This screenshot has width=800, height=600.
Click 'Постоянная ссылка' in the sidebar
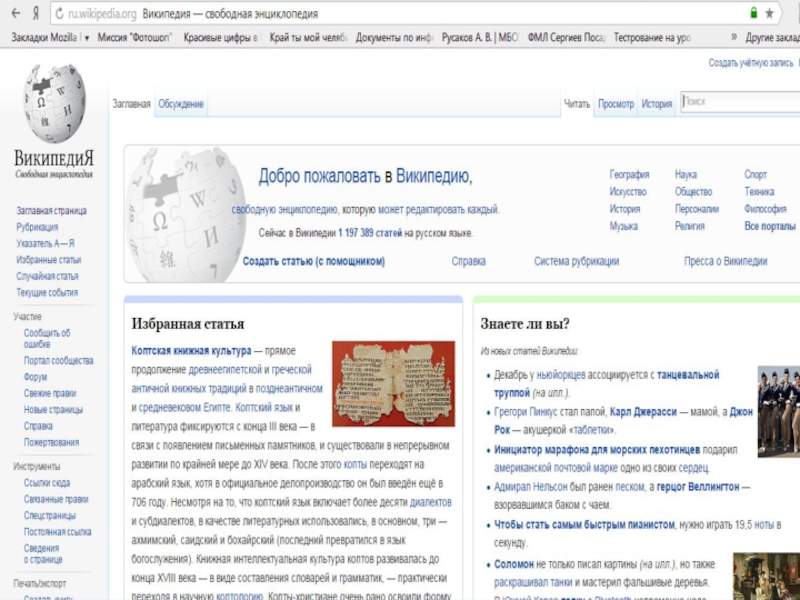(57, 532)
